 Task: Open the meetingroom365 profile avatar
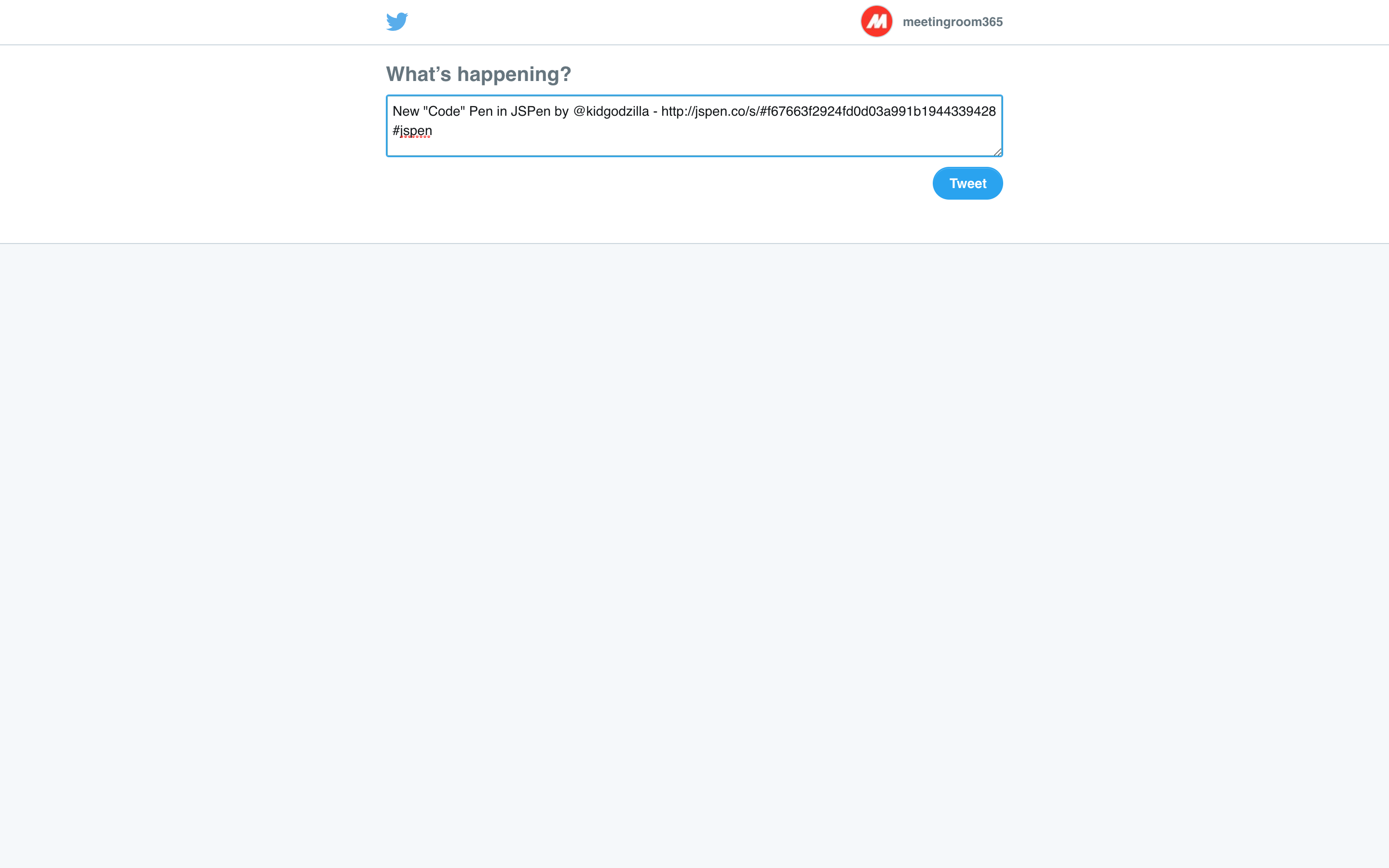pos(876,21)
